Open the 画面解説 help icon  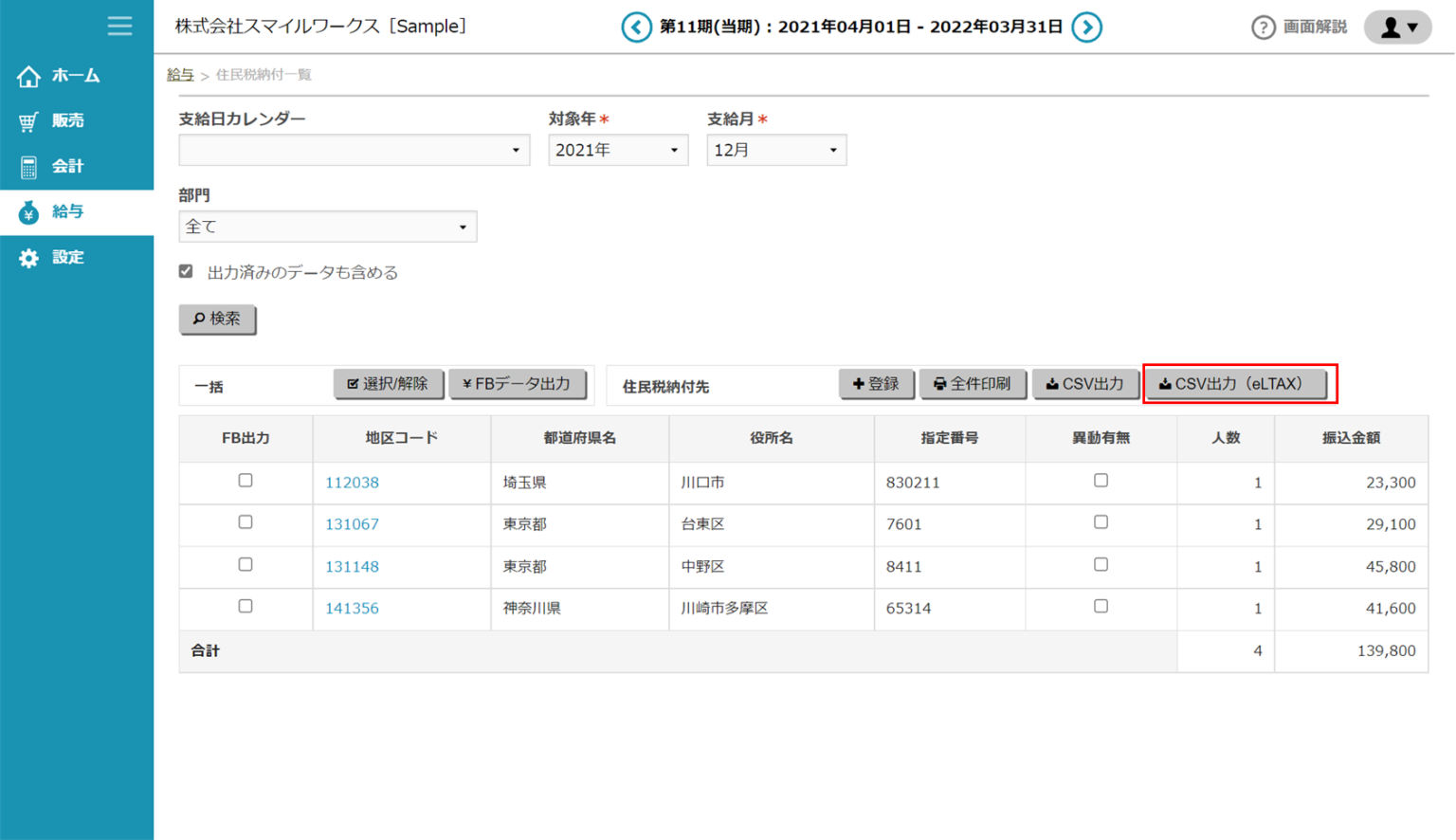(x=1263, y=27)
